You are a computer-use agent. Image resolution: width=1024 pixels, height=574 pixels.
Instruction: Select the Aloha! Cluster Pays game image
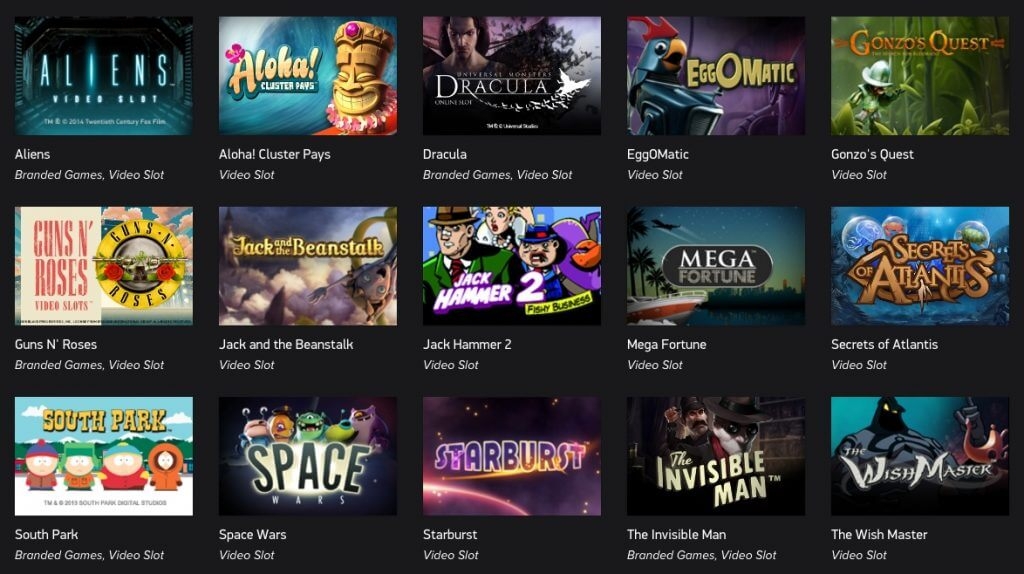tap(308, 76)
